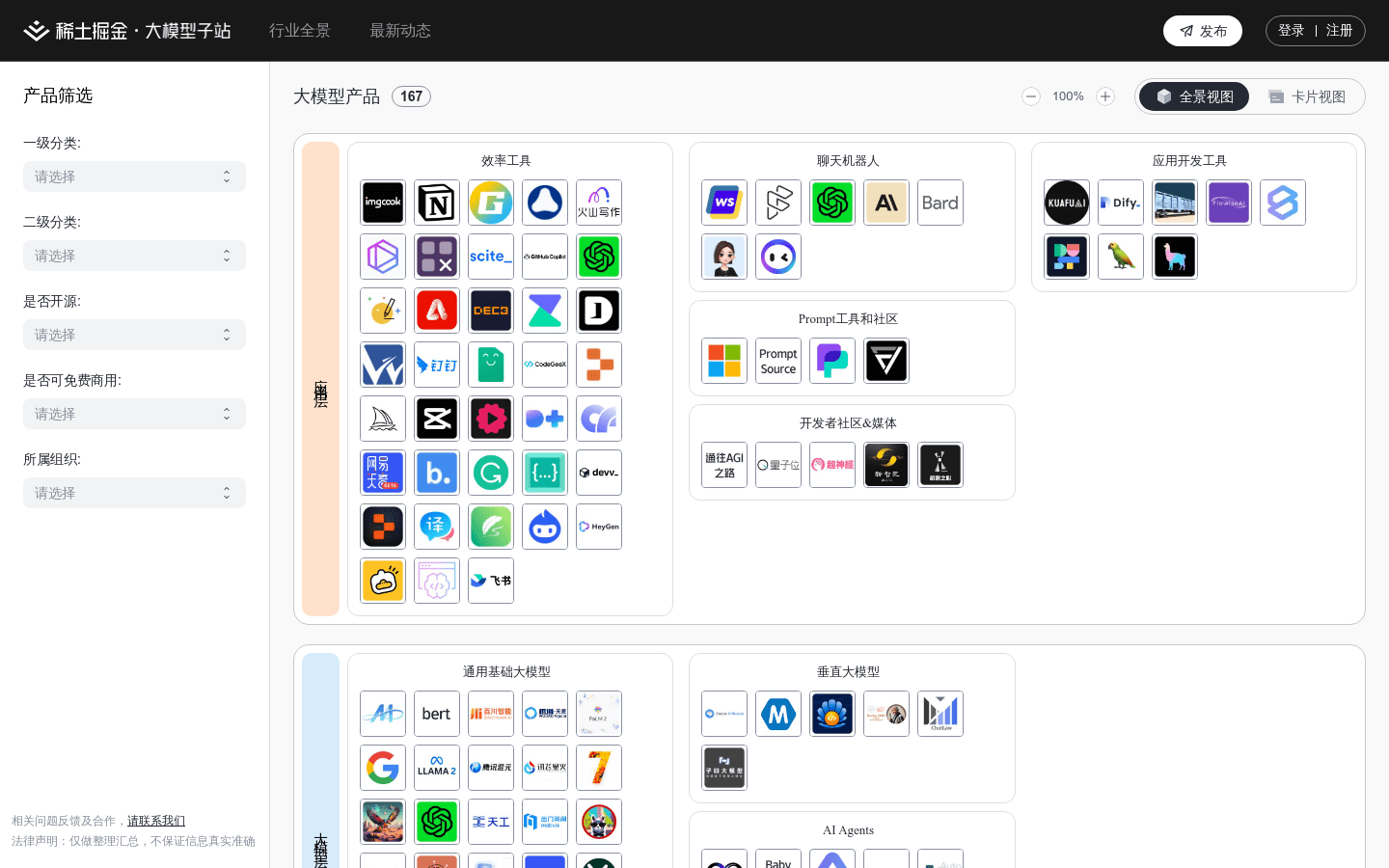Open the KUAFU AI icon
1389x868 pixels.
pyautogui.click(x=1067, y=203)
